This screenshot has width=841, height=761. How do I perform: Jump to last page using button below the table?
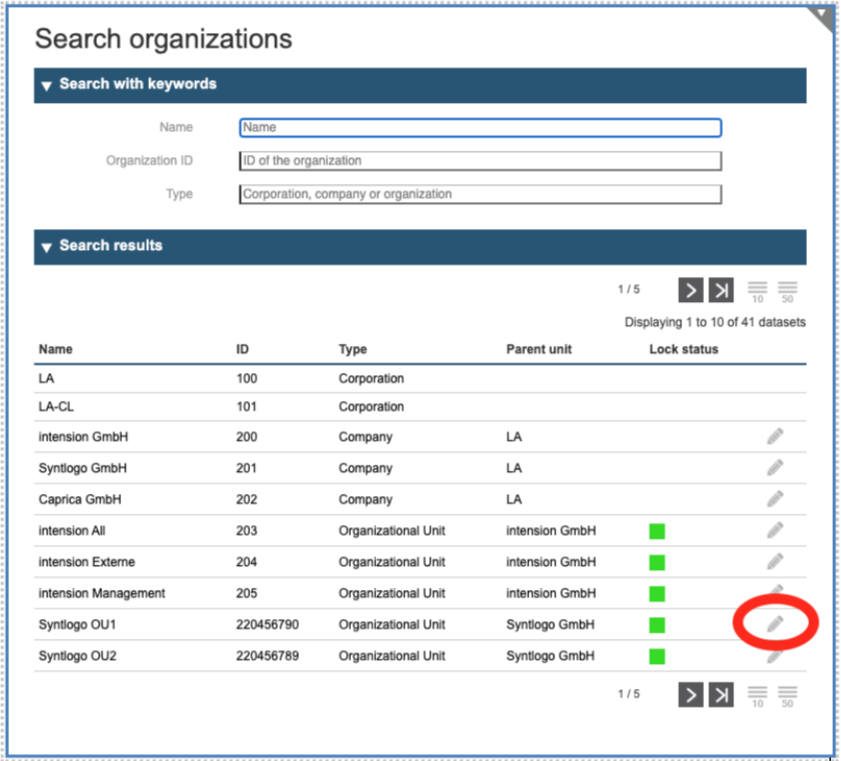pos(721,694)
